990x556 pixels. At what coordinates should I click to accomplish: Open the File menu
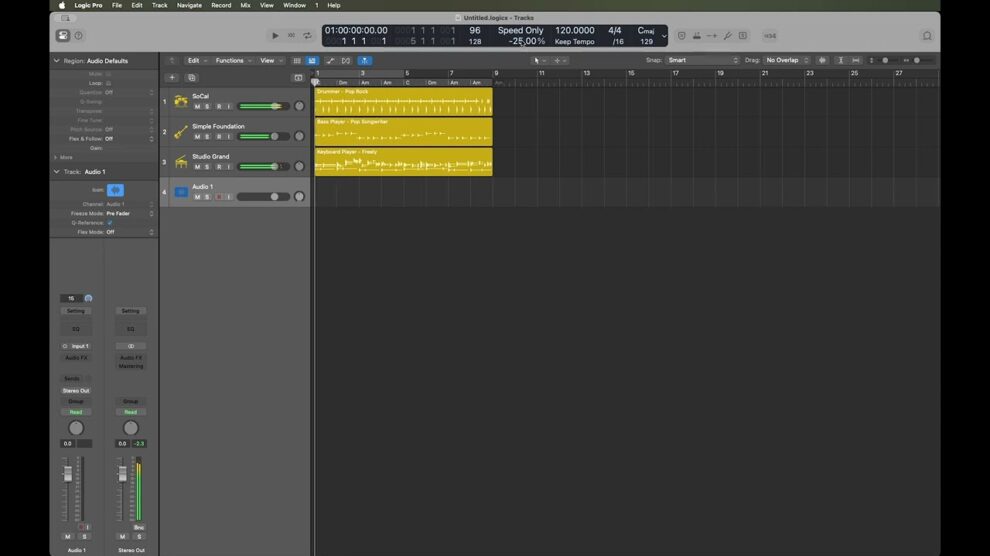click(117, 5)
